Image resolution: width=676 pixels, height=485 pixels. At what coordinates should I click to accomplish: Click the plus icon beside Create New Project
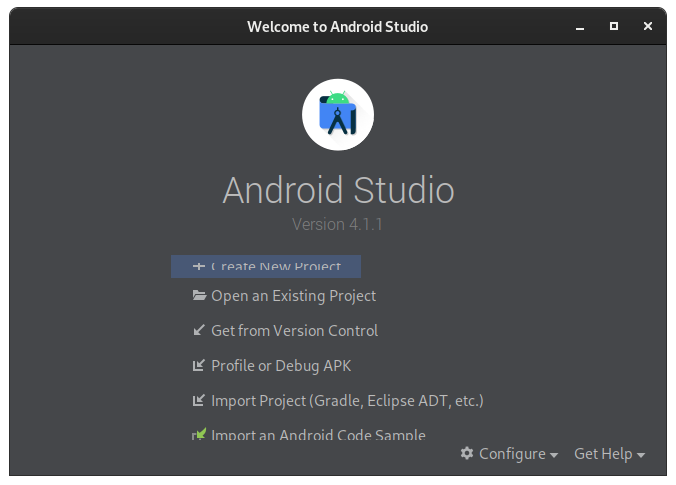(x=199, y=266)
